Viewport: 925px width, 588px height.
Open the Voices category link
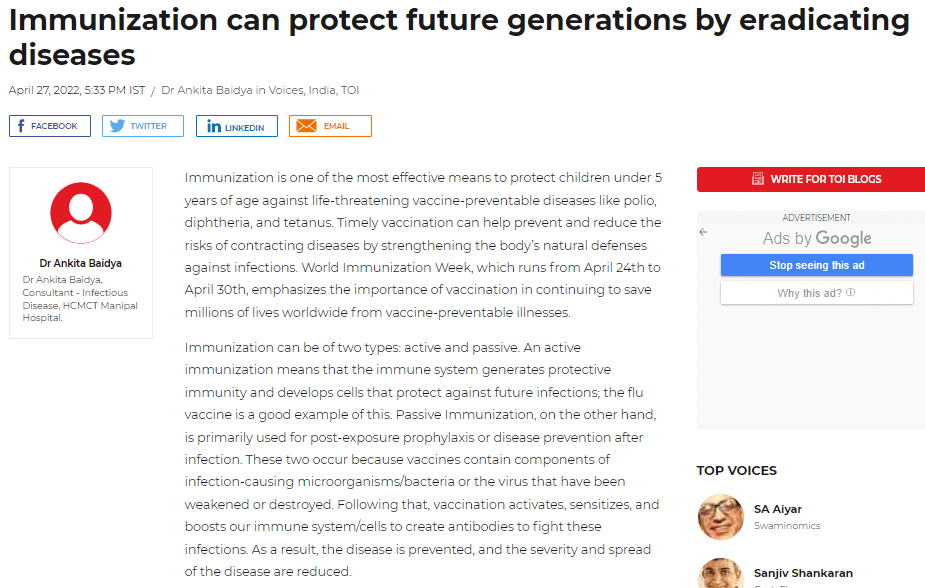click(288, 90)
